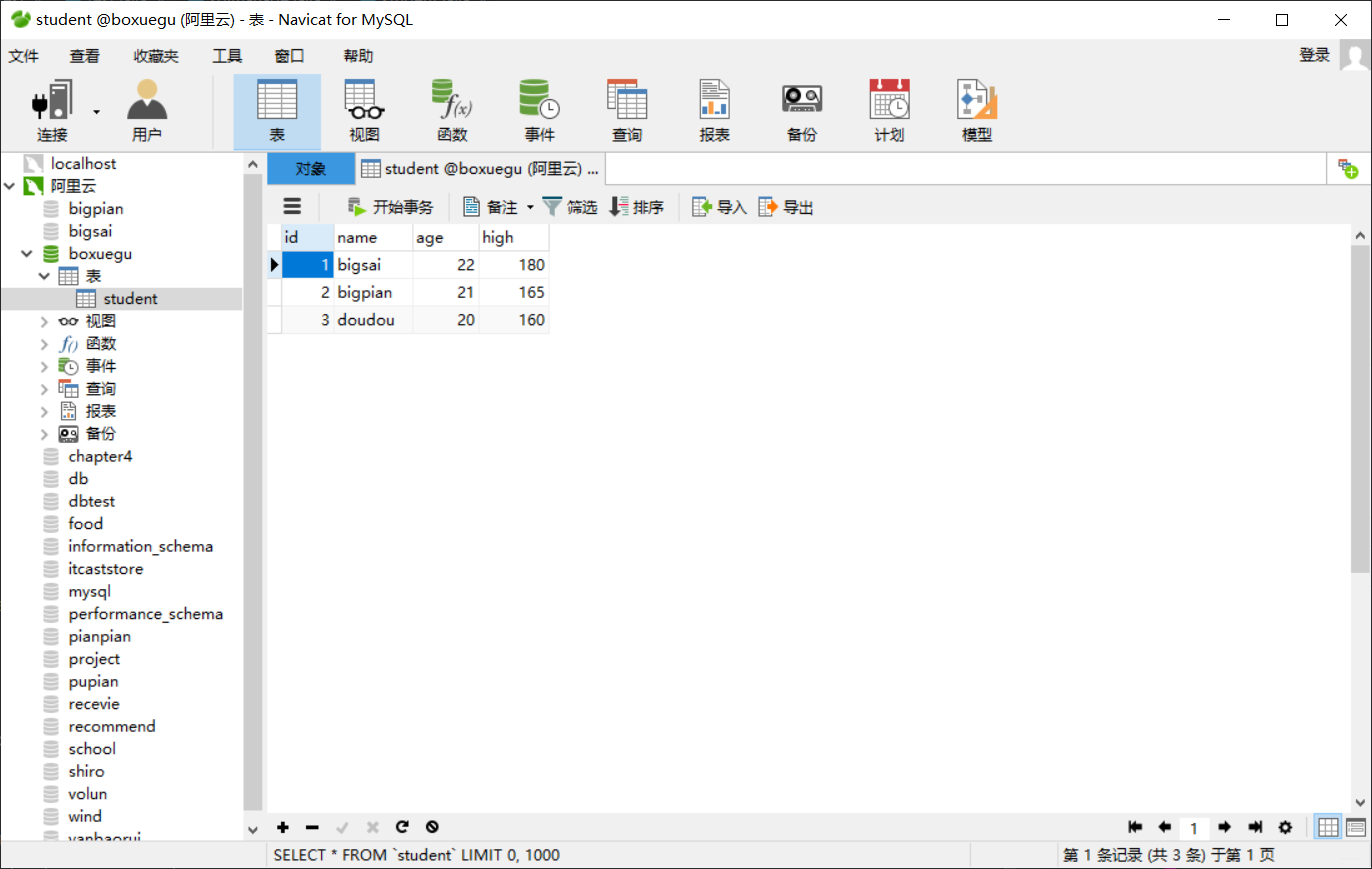The height and width of the screenshot is (869, 1372).
Task: Open the 函数 (Function) toolbar icon
Action: point(452,111)
